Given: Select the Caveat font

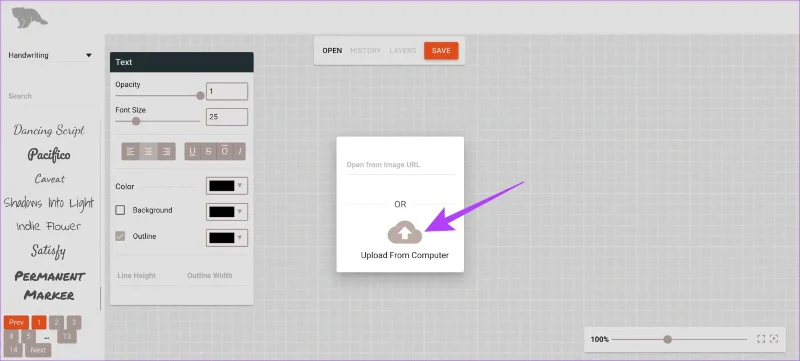Looking at the screenshot, I should click(x=49, y=179).
